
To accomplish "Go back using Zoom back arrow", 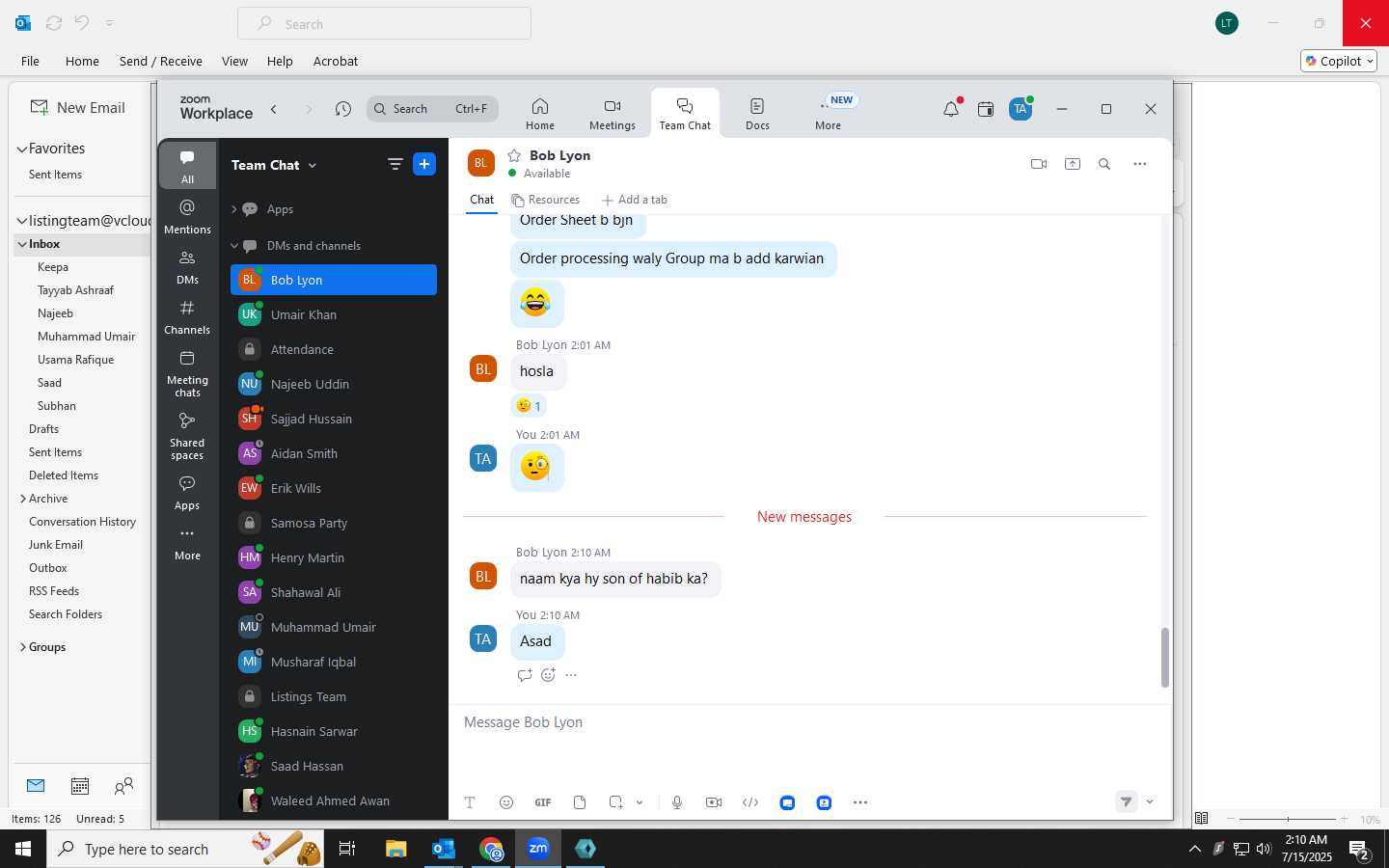I will point(274,109).
